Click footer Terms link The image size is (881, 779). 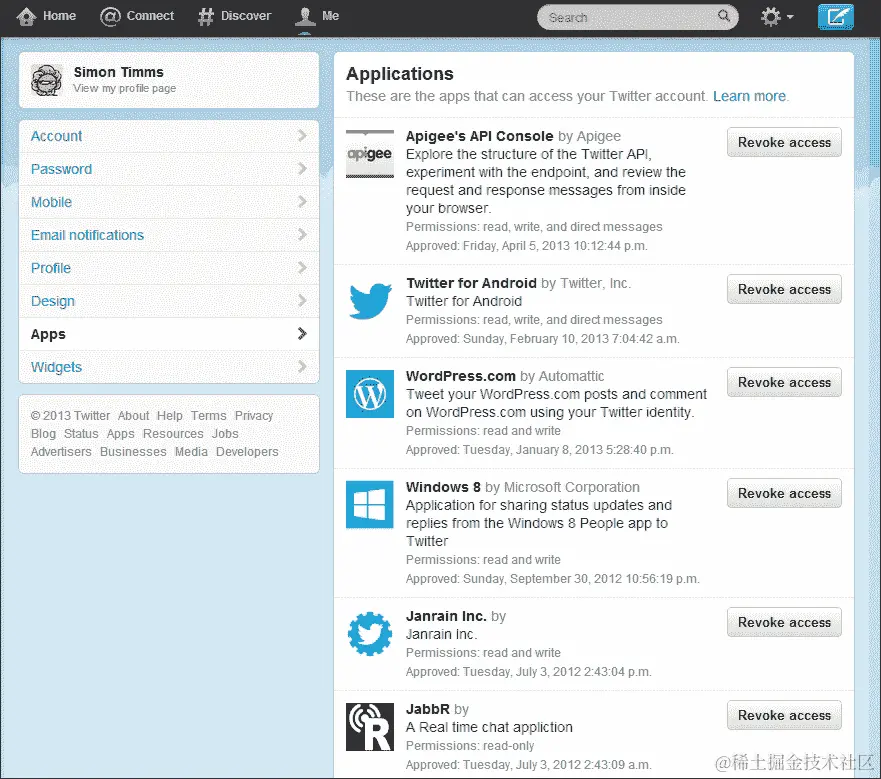[208, 416]
